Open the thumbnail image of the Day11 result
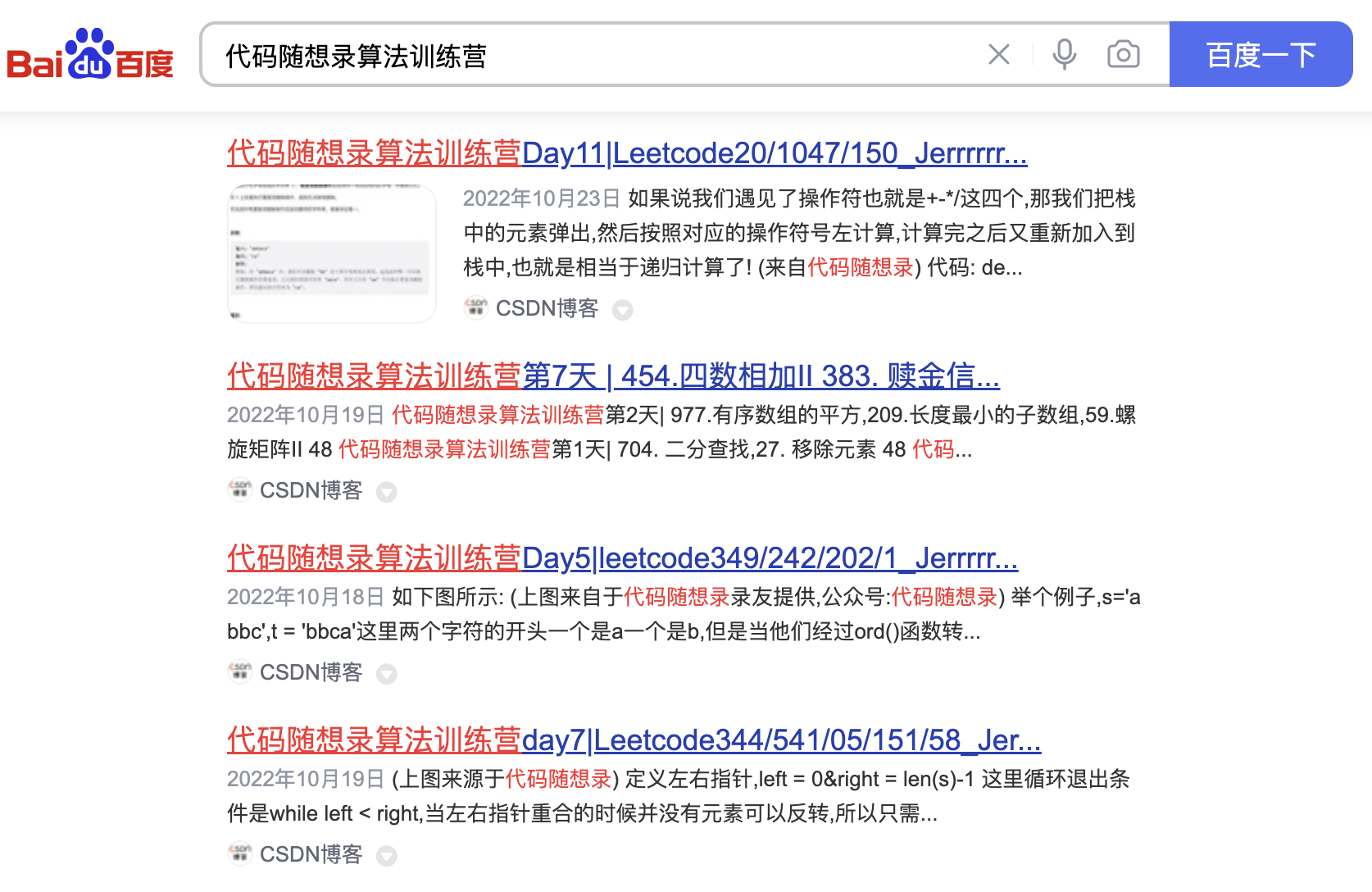Screen dimensions: 1372x892 tap(332, 253)
